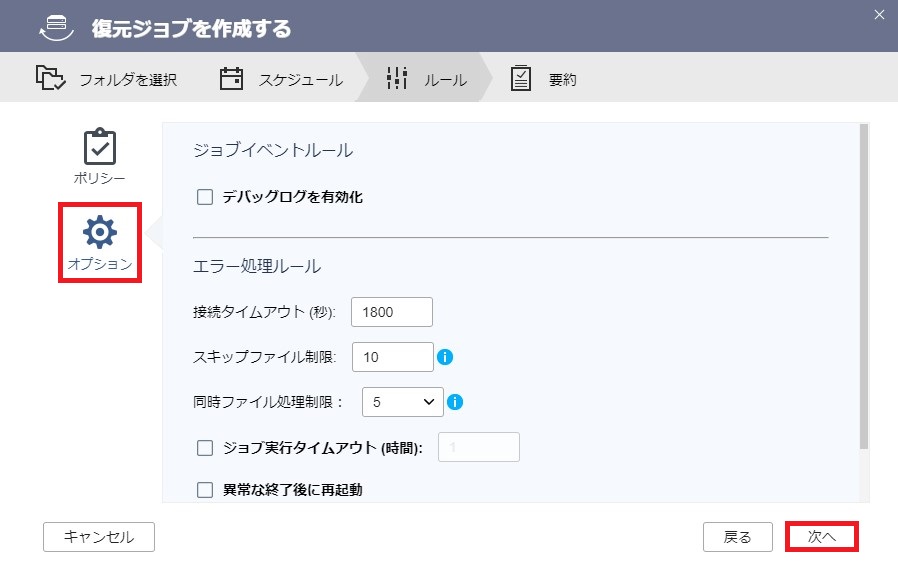
Task: Click the ルール sliders icon
Action: point(397,79)
